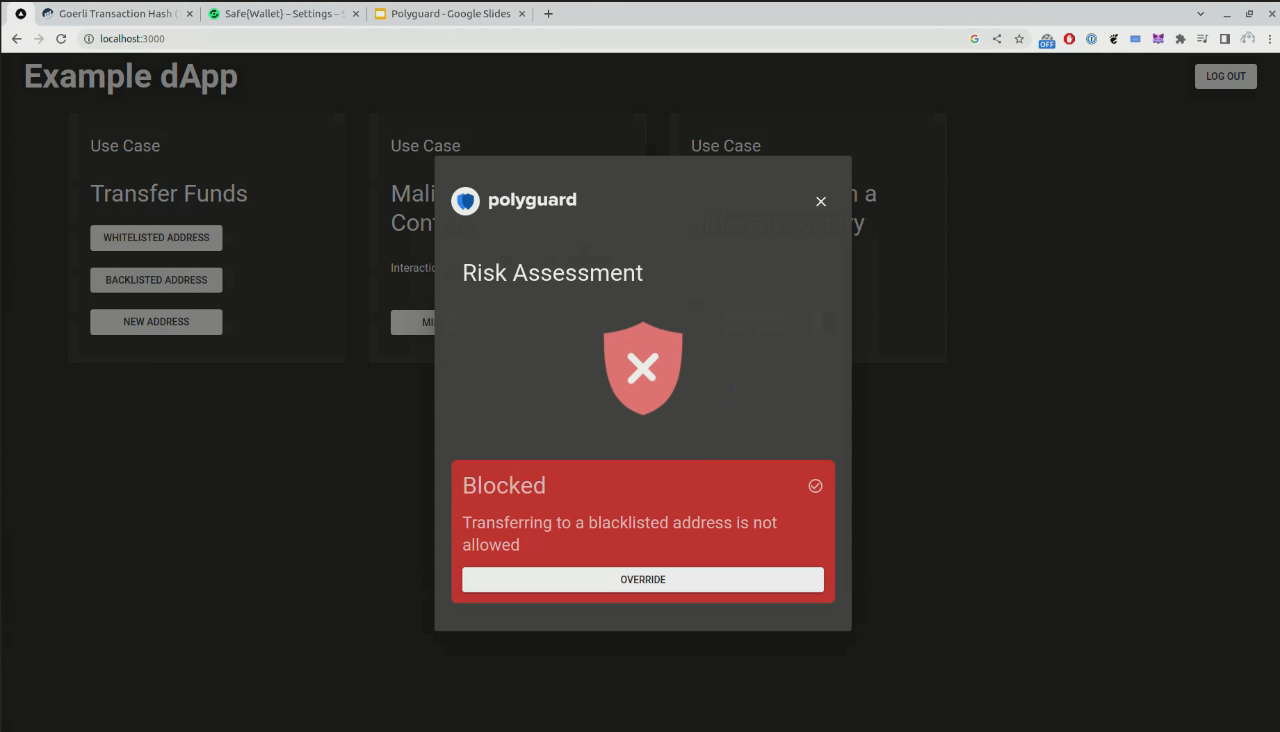Expand the tab search dropdown arrow
The image size is (1280, 732).
tap(1201, 14)
